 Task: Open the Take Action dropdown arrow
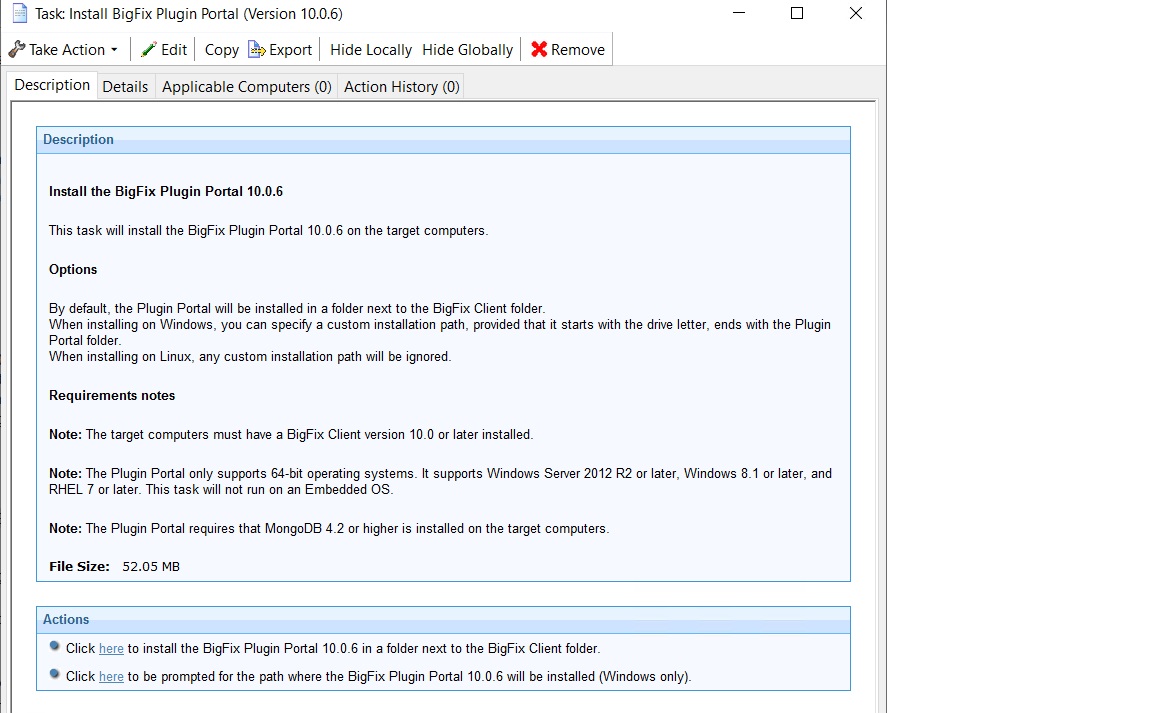pyautogui.click(x=114, y=50)
